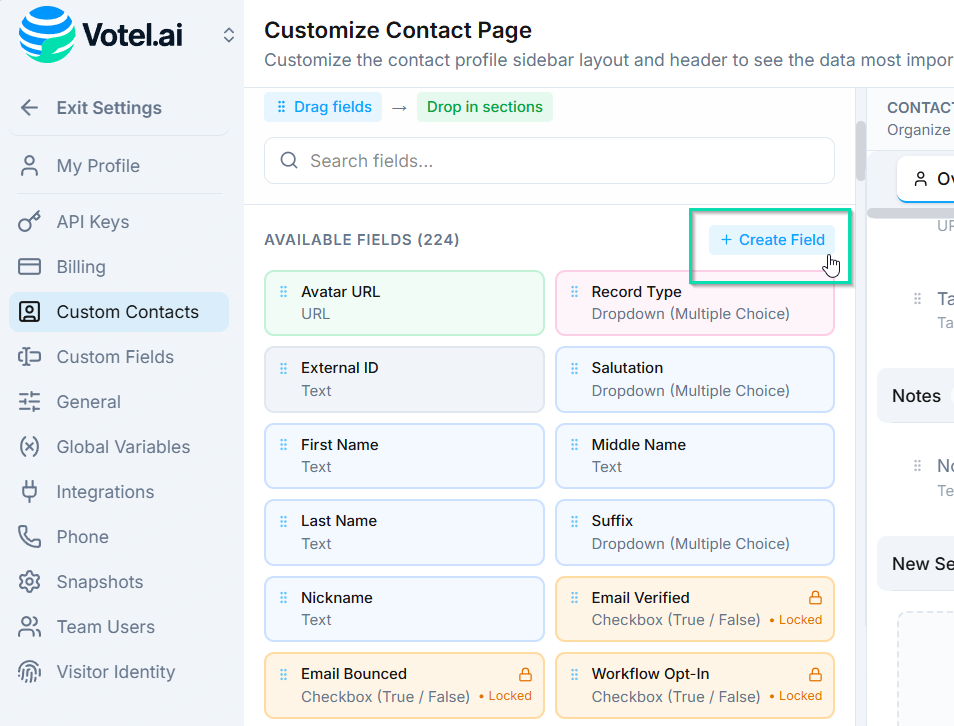
Task: Click the API Keys key icon
Action: pos(30,222)
